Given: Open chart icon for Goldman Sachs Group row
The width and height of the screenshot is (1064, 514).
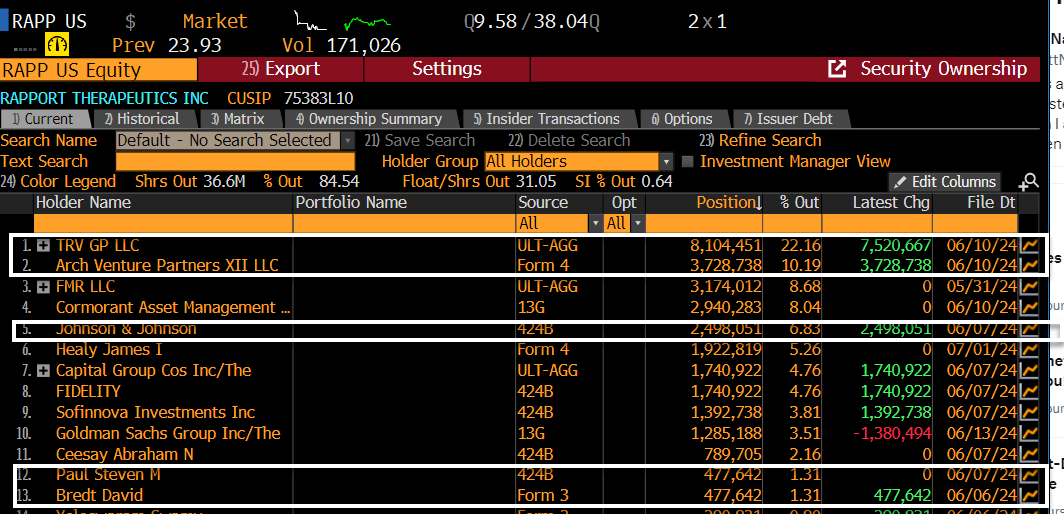Looking at the screenshot, I should coord(1029,433).
